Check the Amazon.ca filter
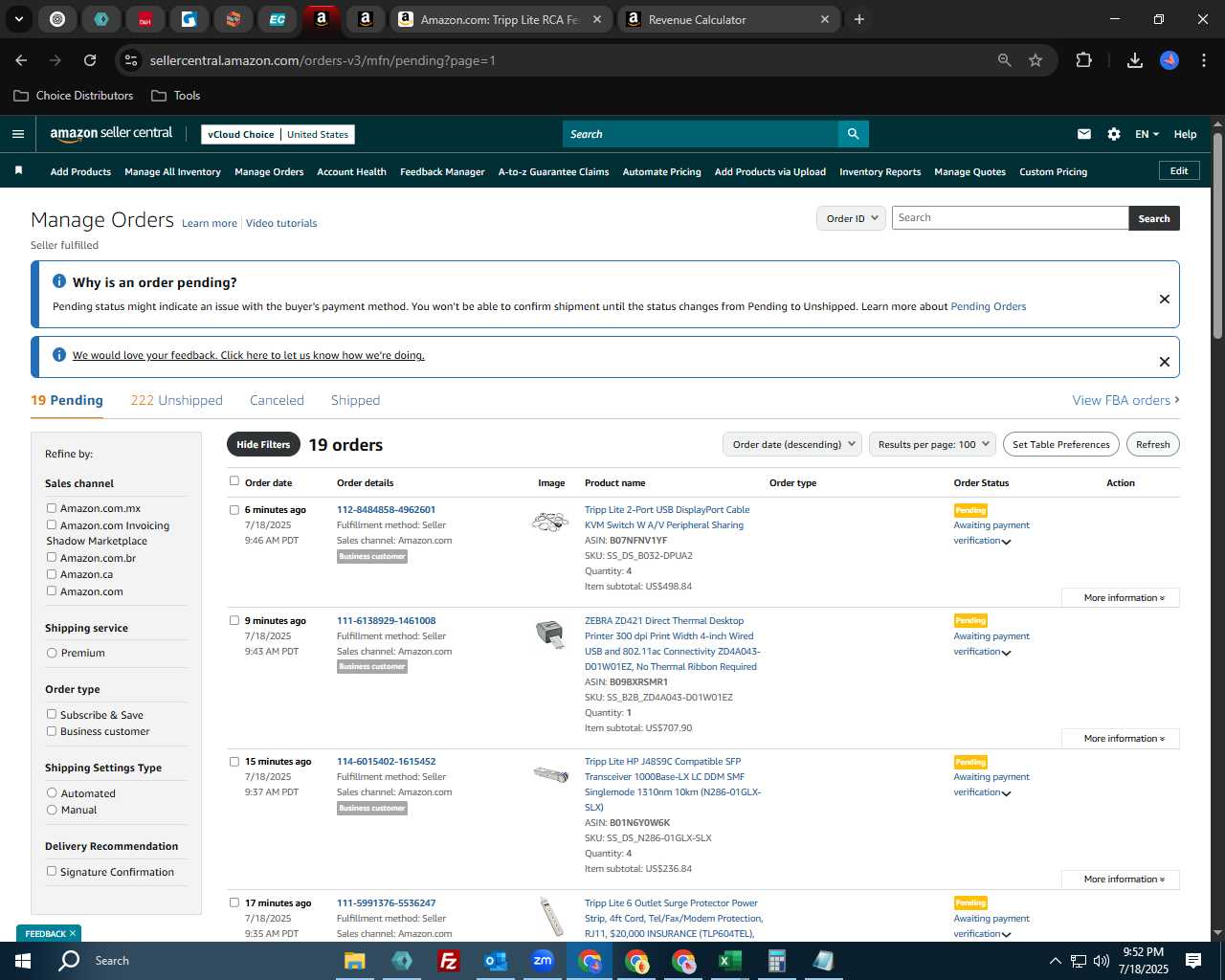This screenshot has width=1225, height=980. (x=52, y=574)
